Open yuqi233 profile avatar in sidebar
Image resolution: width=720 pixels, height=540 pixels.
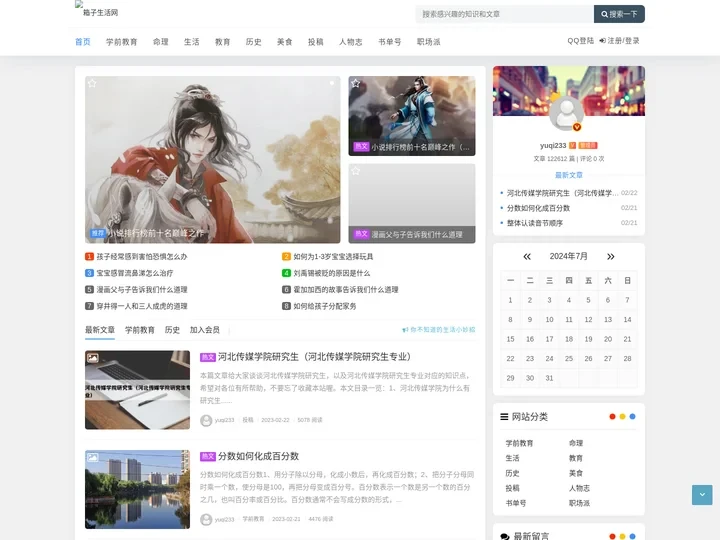[x=567, y=114]
